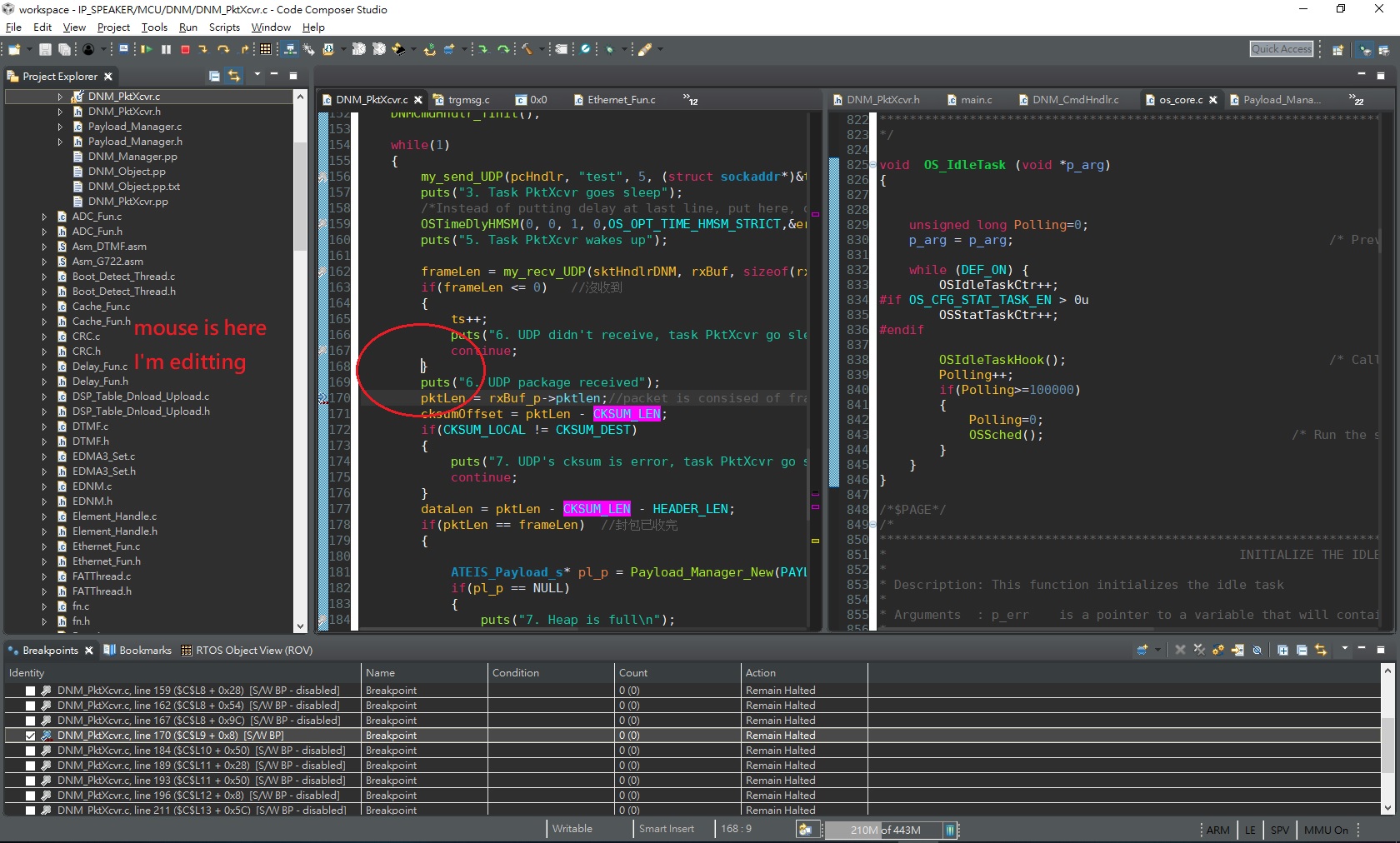This screenshot has height=843, width=1400.
Task: Click the Resume (green play) debug button
Action: [146, 50]
